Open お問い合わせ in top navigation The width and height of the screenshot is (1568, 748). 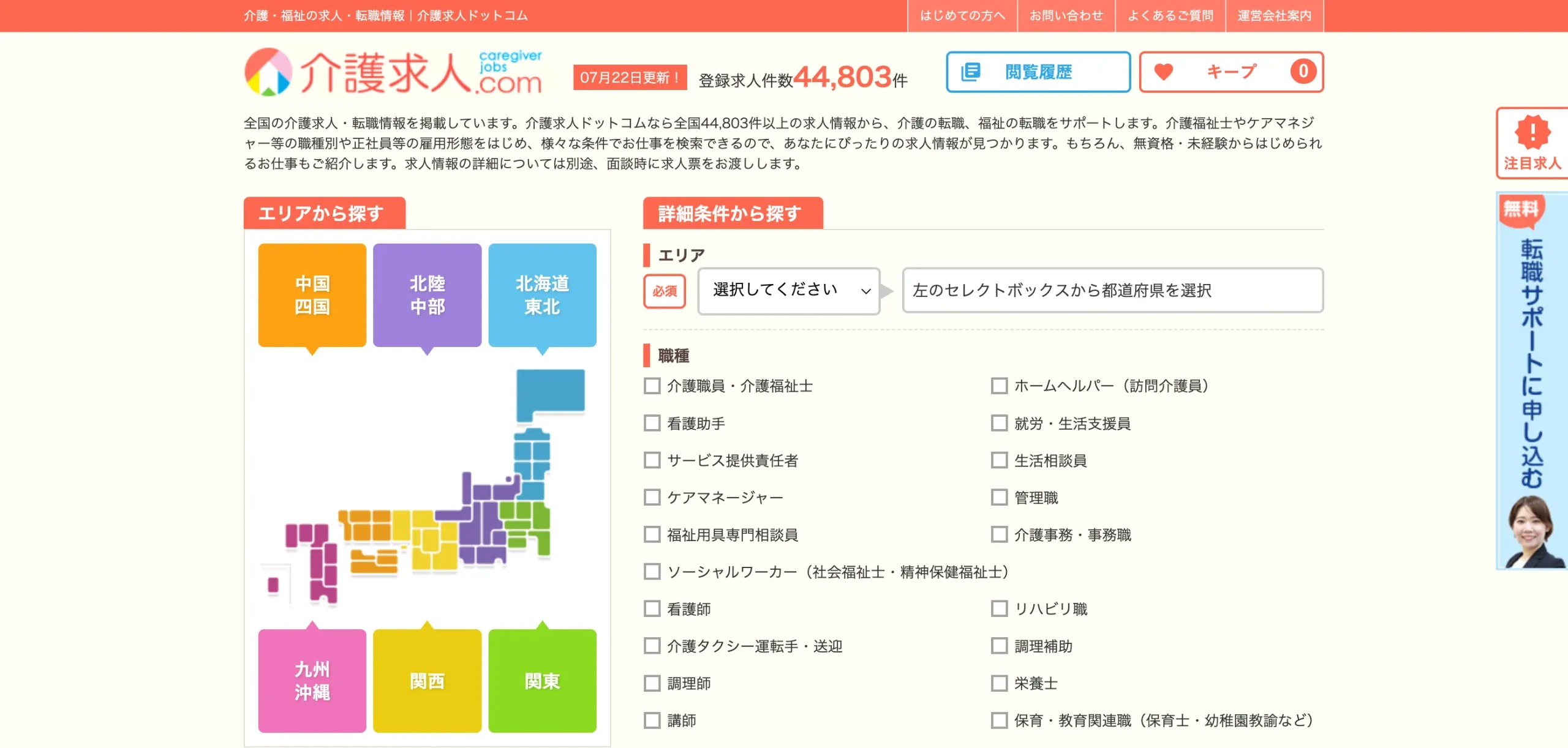pyautogui.click(x=1066, y=16)
